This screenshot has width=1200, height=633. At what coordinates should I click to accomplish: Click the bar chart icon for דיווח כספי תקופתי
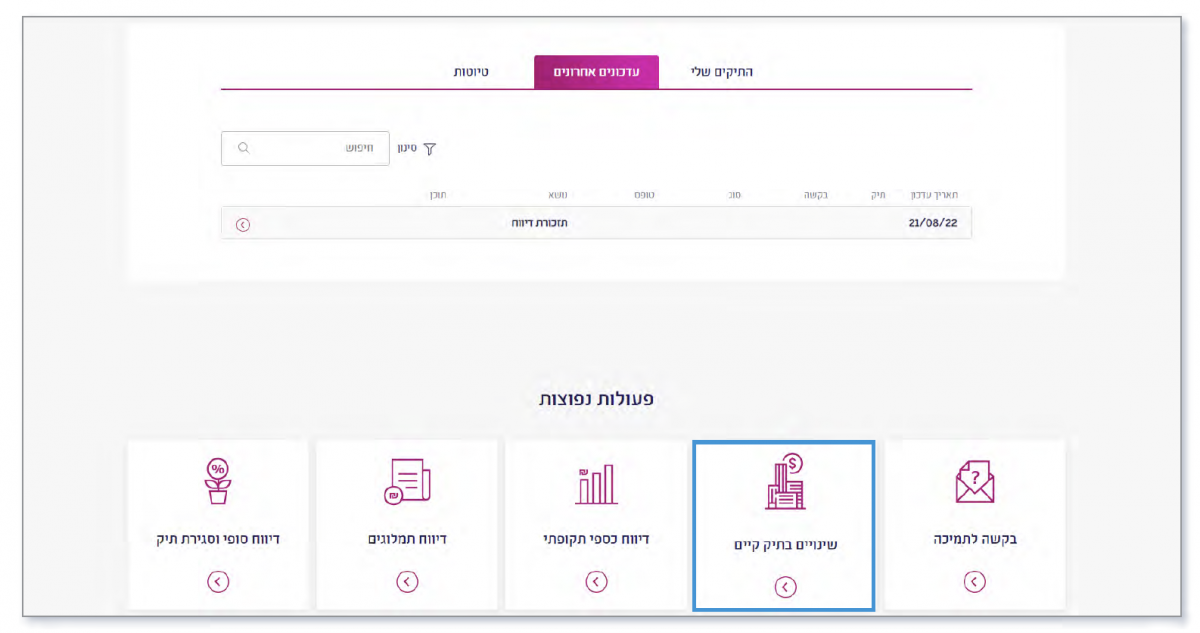pyautogui.click(x=596, y=484)
